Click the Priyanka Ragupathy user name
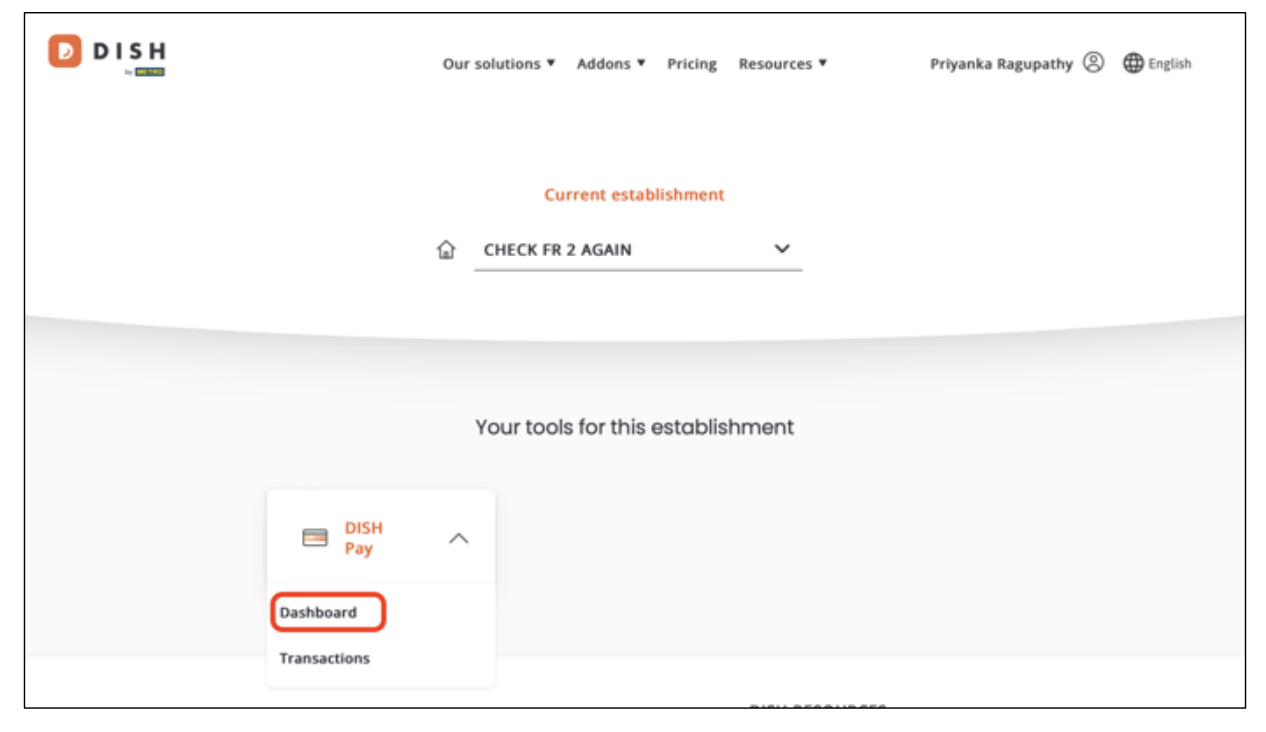The image size is (1266, 732). click(x=1001, y=64)
